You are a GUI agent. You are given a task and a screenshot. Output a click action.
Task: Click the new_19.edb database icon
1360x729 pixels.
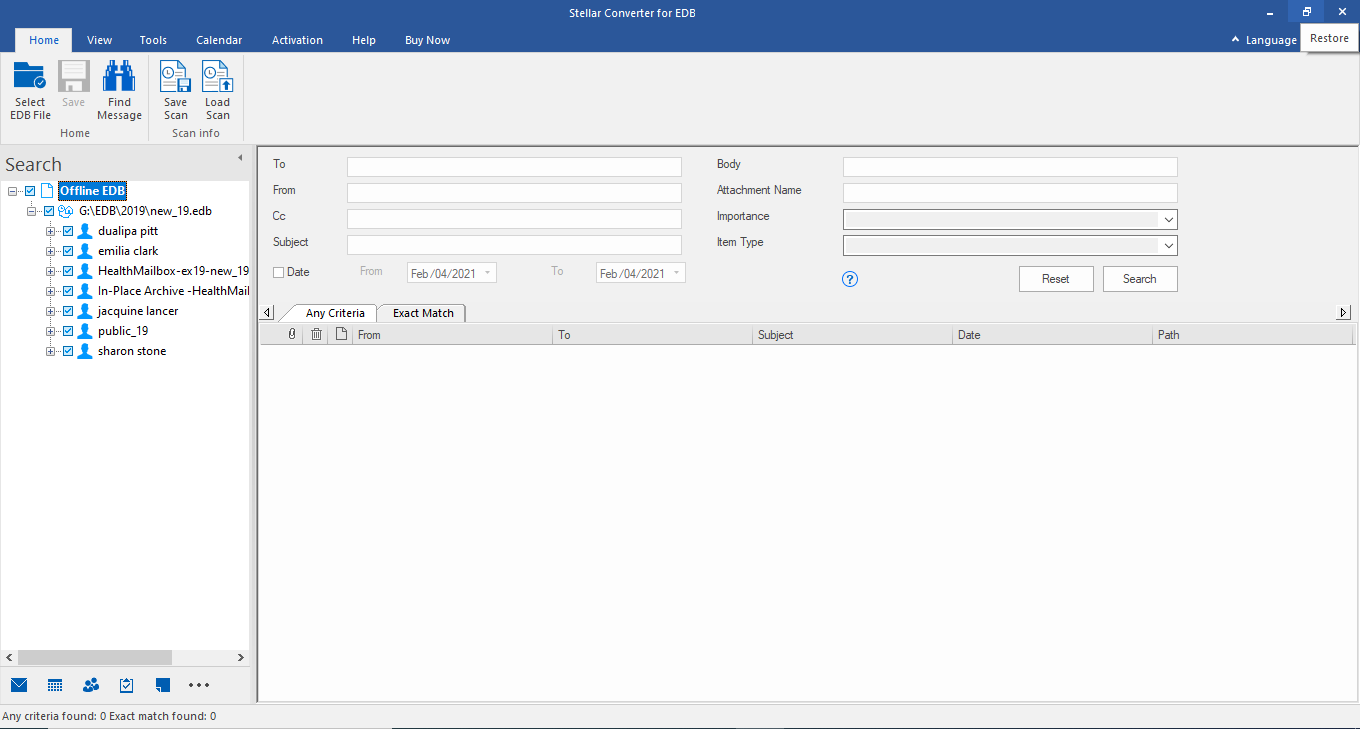66,211
